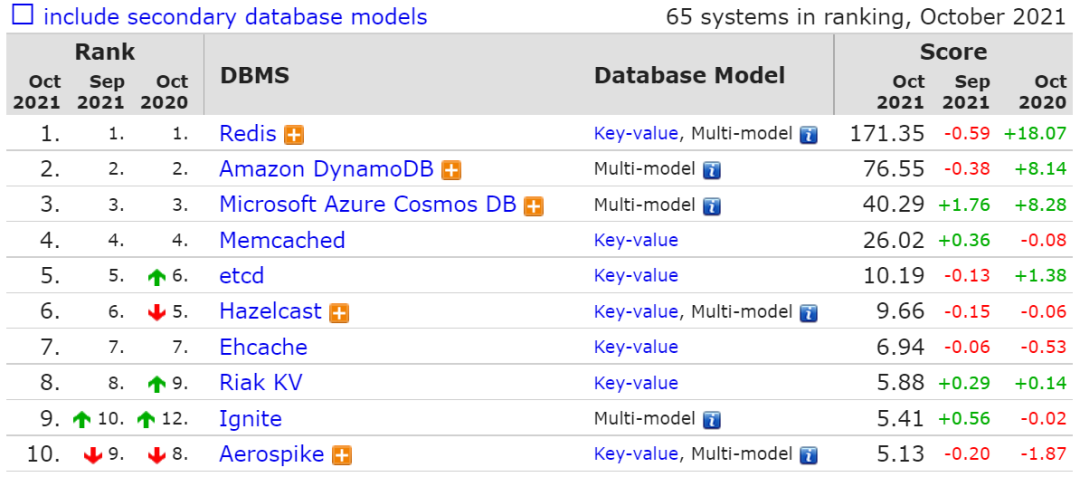The height and width of the screenshot is (477, 1080).
Task: Click the Key-value model link for Memcached
Action: (x=636, y=240)
